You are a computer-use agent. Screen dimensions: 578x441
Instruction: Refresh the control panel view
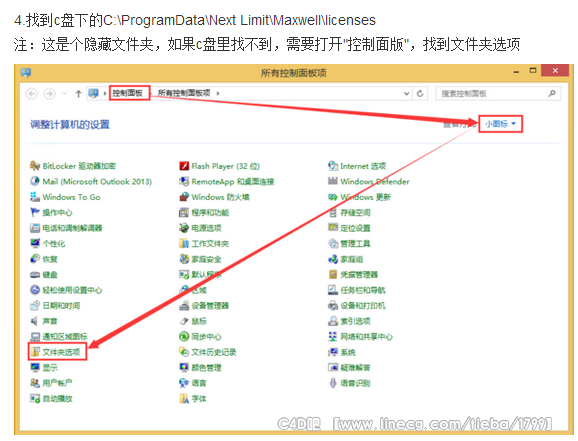420,93
